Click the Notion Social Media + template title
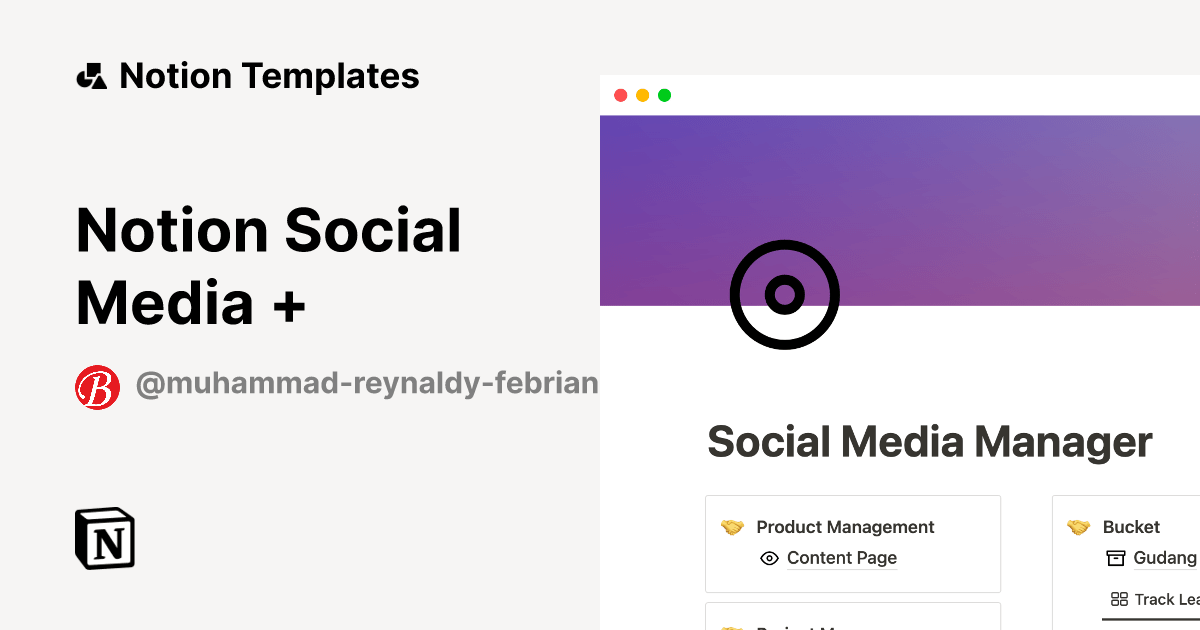 (x=269, y=266)
